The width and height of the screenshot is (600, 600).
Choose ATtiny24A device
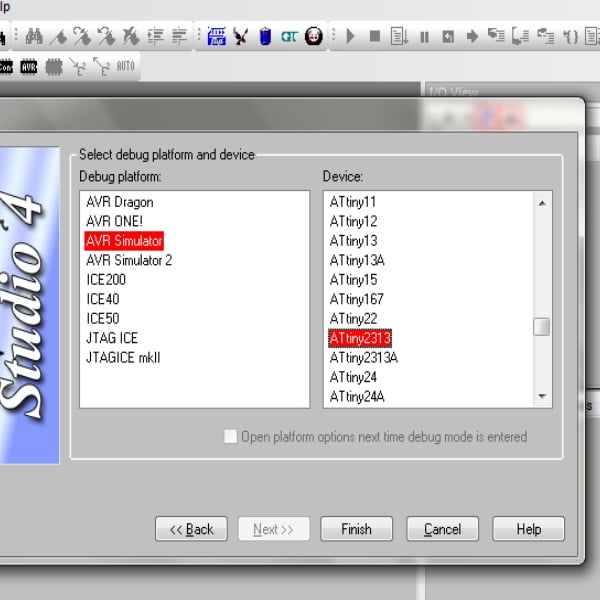coord(357,396)
